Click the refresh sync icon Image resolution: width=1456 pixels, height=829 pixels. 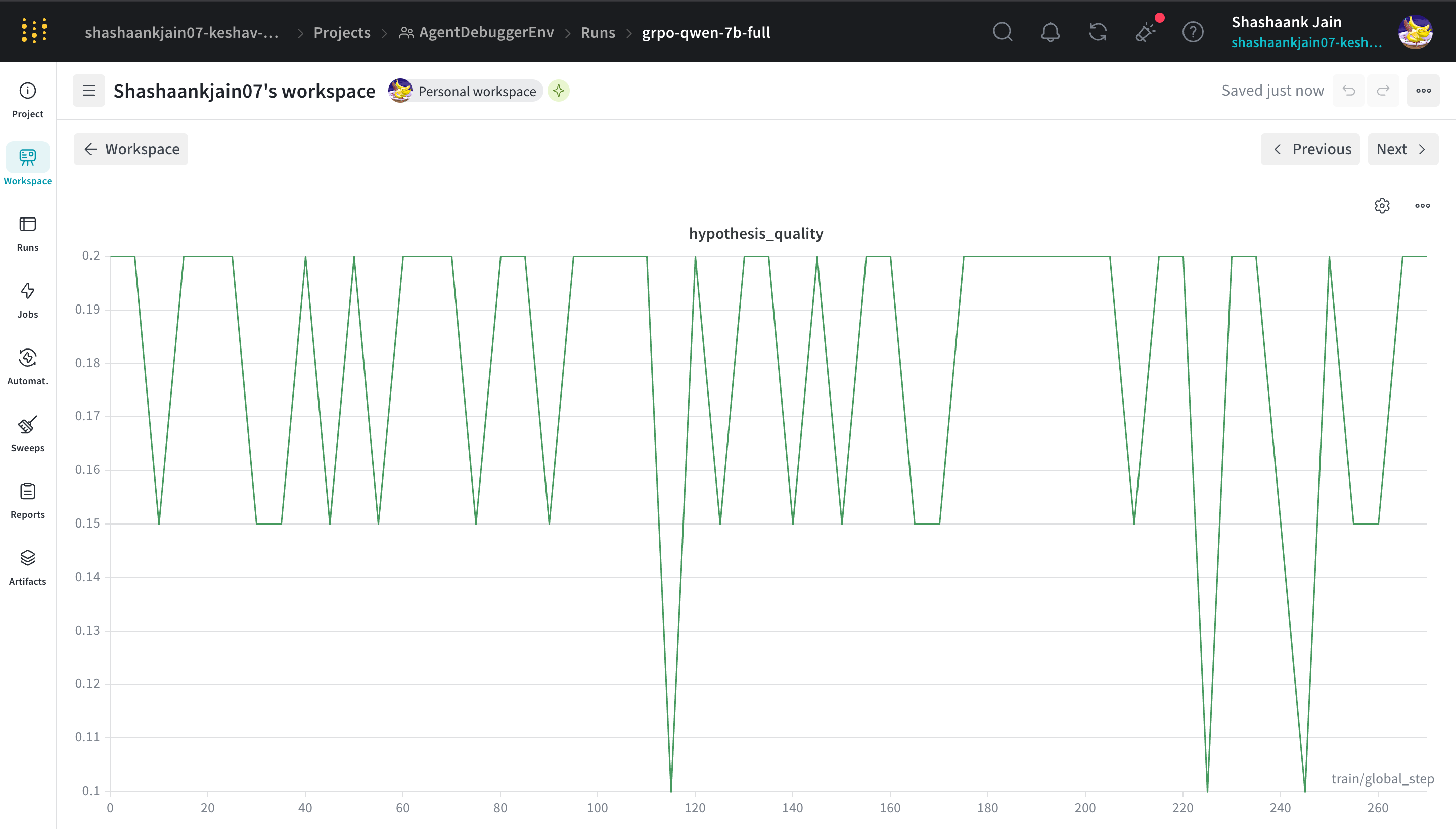coord(1098,32)
